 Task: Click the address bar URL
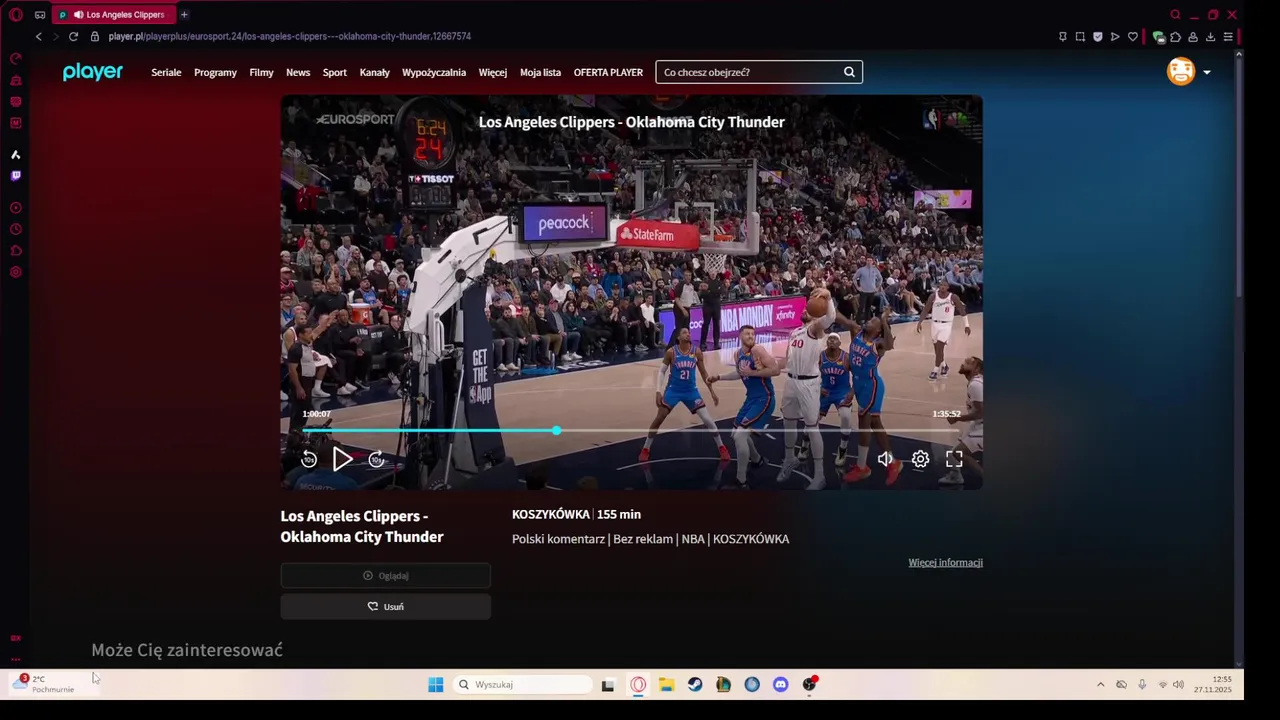tap(290, 37)
